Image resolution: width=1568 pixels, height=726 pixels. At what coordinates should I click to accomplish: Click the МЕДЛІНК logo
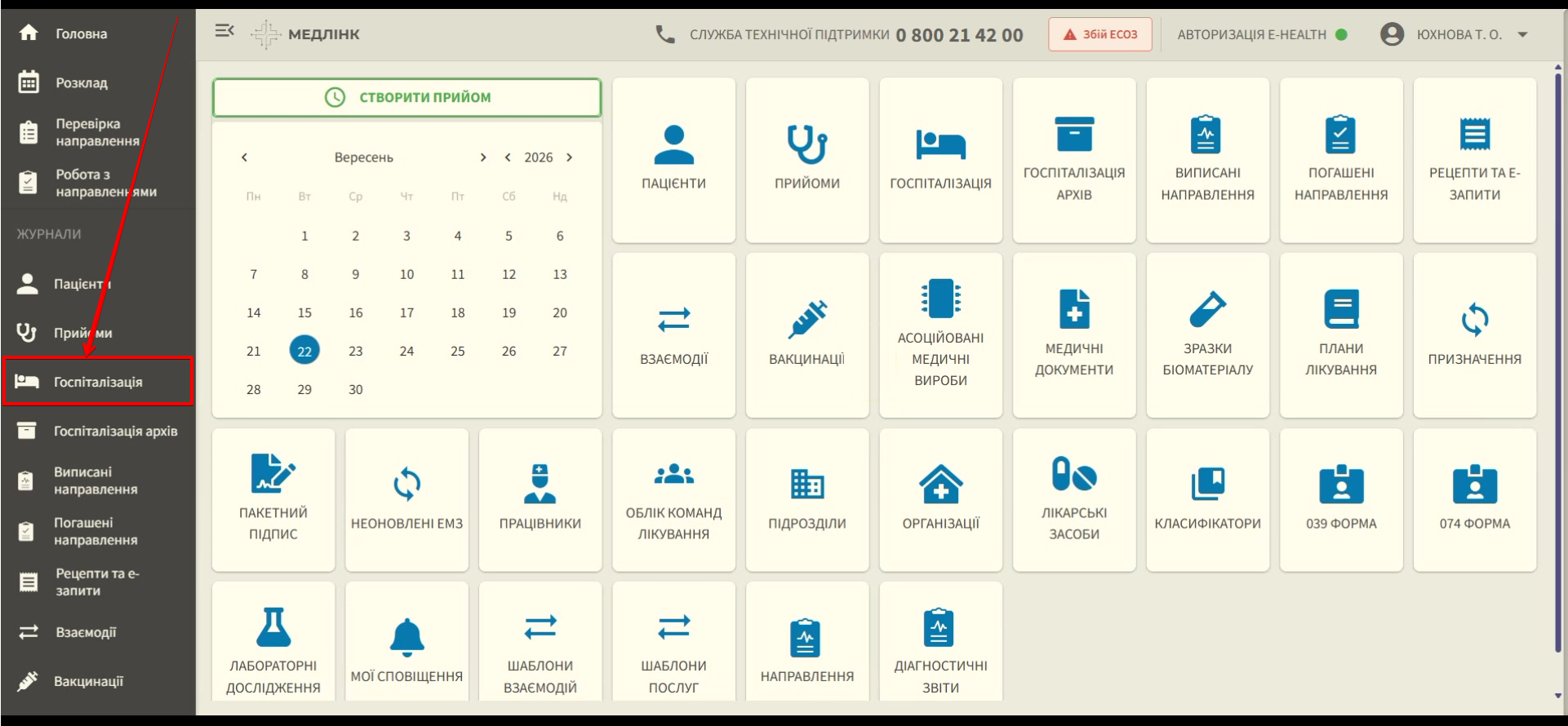pyautogui.click(x=305, y=34)
